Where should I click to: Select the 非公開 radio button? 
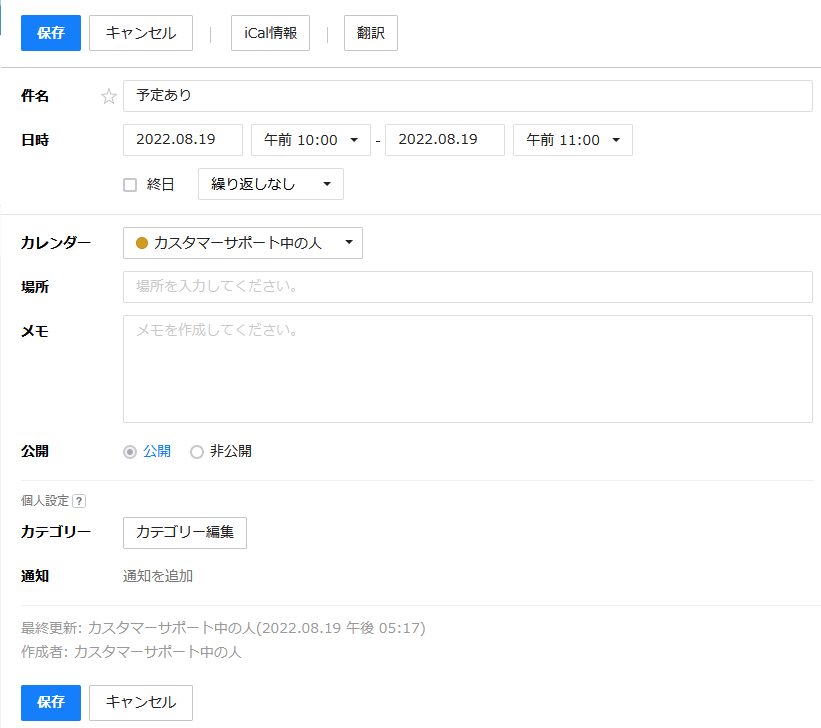(x=197, y=452)
